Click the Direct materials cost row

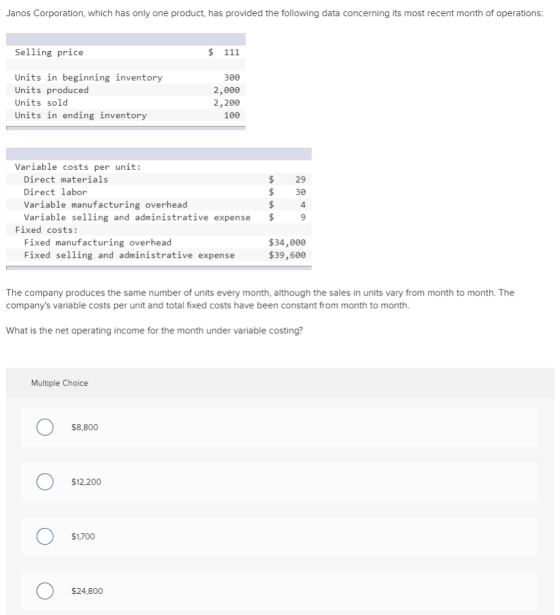point(159,179)
